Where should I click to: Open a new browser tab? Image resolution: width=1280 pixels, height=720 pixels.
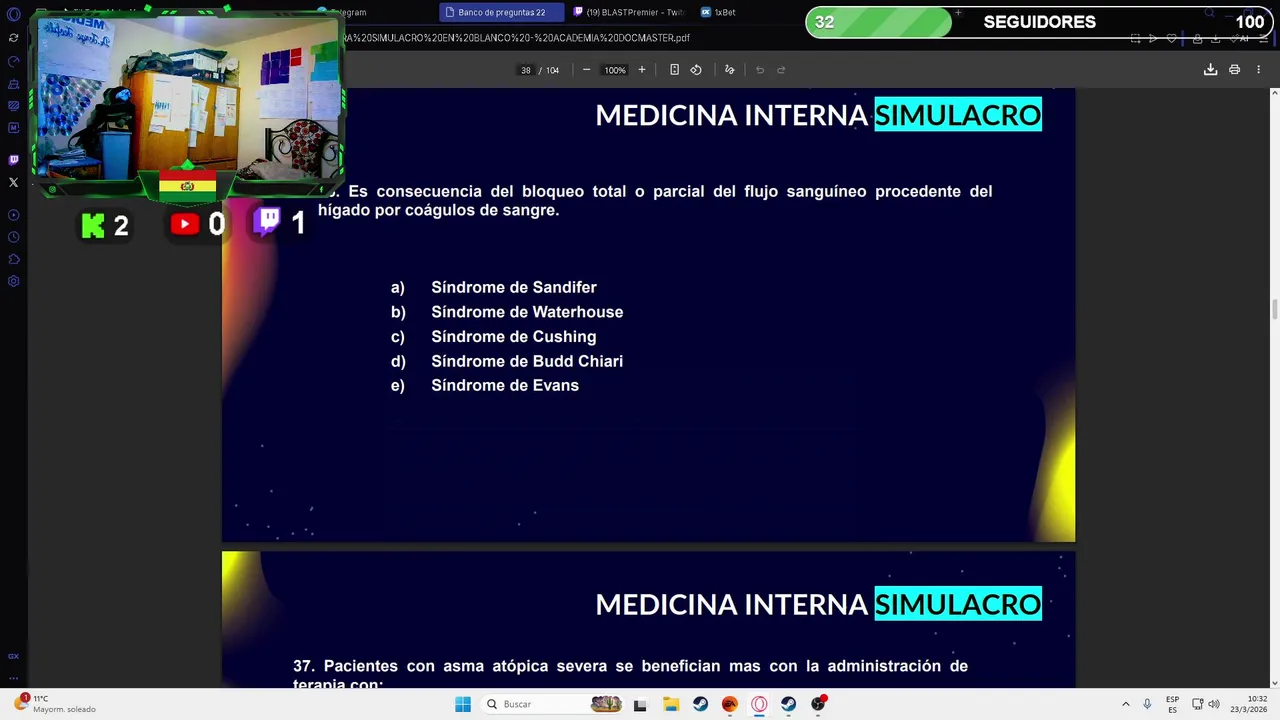[x=958, y=12]
